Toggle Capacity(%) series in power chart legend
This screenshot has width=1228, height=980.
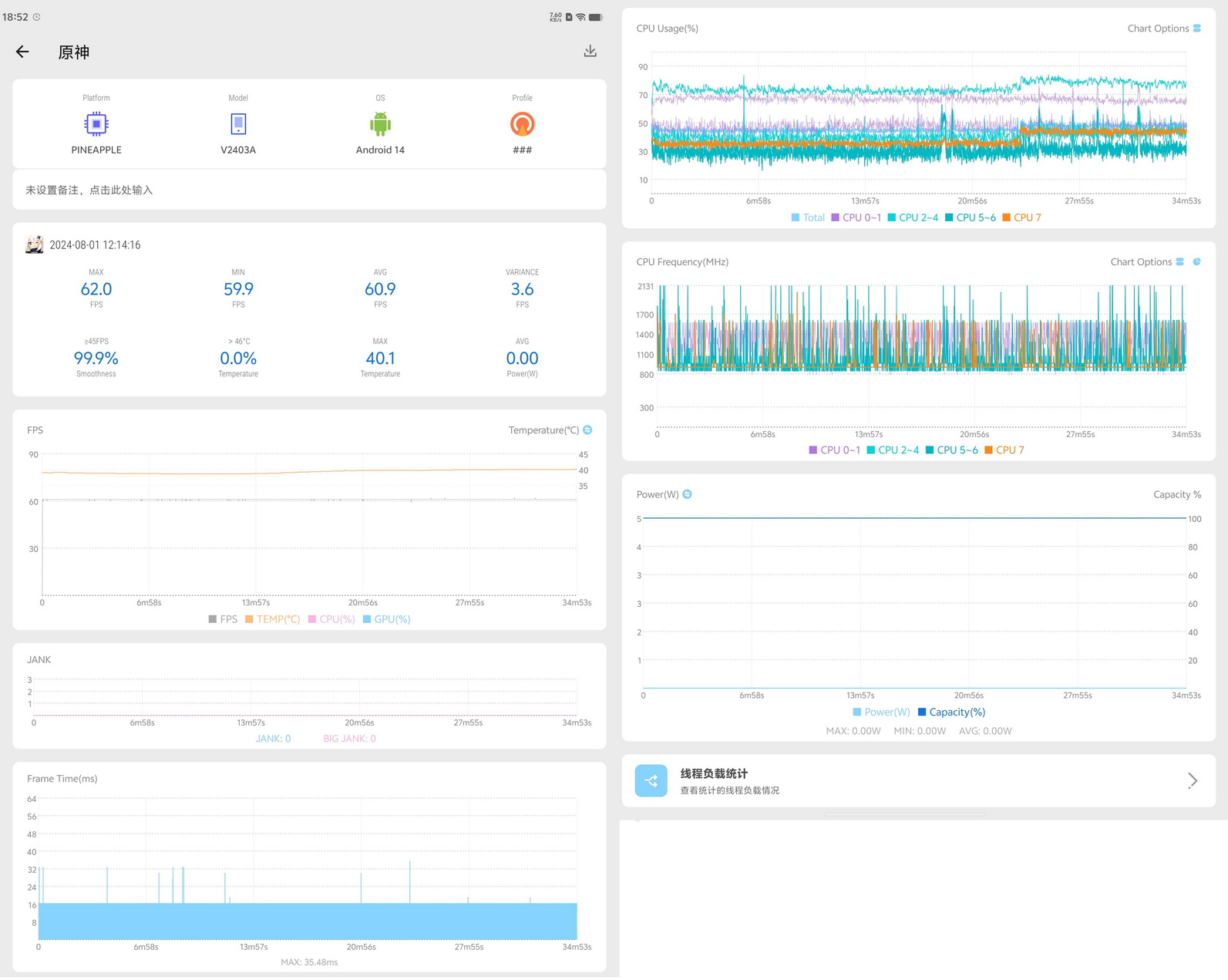pos(951,712)
